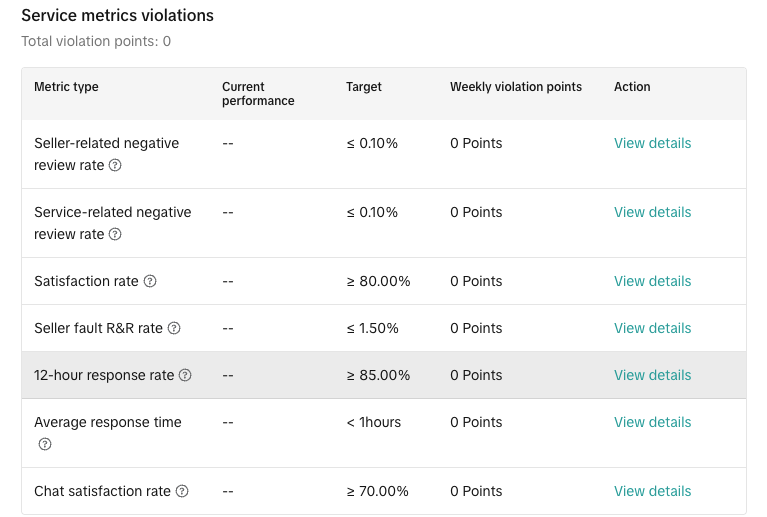Open View details for Seller fault R&R rate
The image size is (767, 517).
coord(652,328)
